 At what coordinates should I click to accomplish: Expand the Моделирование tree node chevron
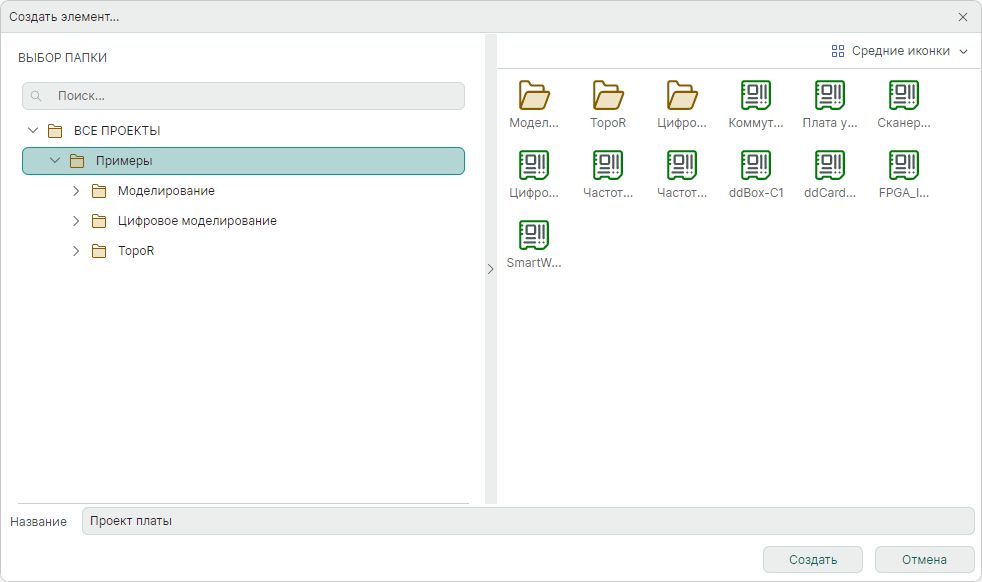pos(76,191)
